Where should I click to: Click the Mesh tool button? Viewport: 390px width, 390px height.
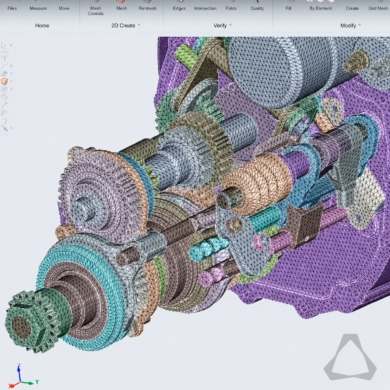[x=121, y=6]
